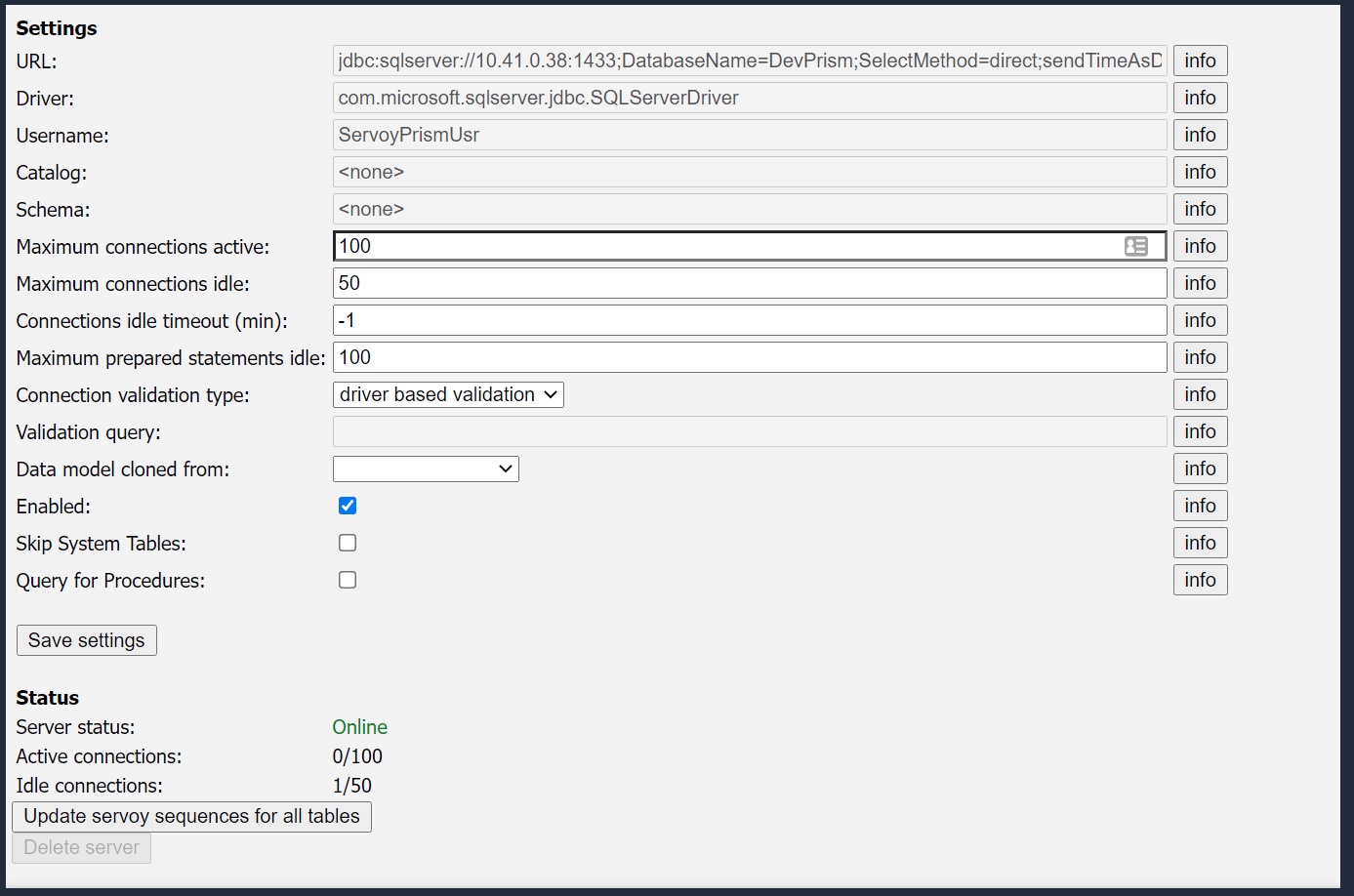Click the Status heading

coord(48,698)
